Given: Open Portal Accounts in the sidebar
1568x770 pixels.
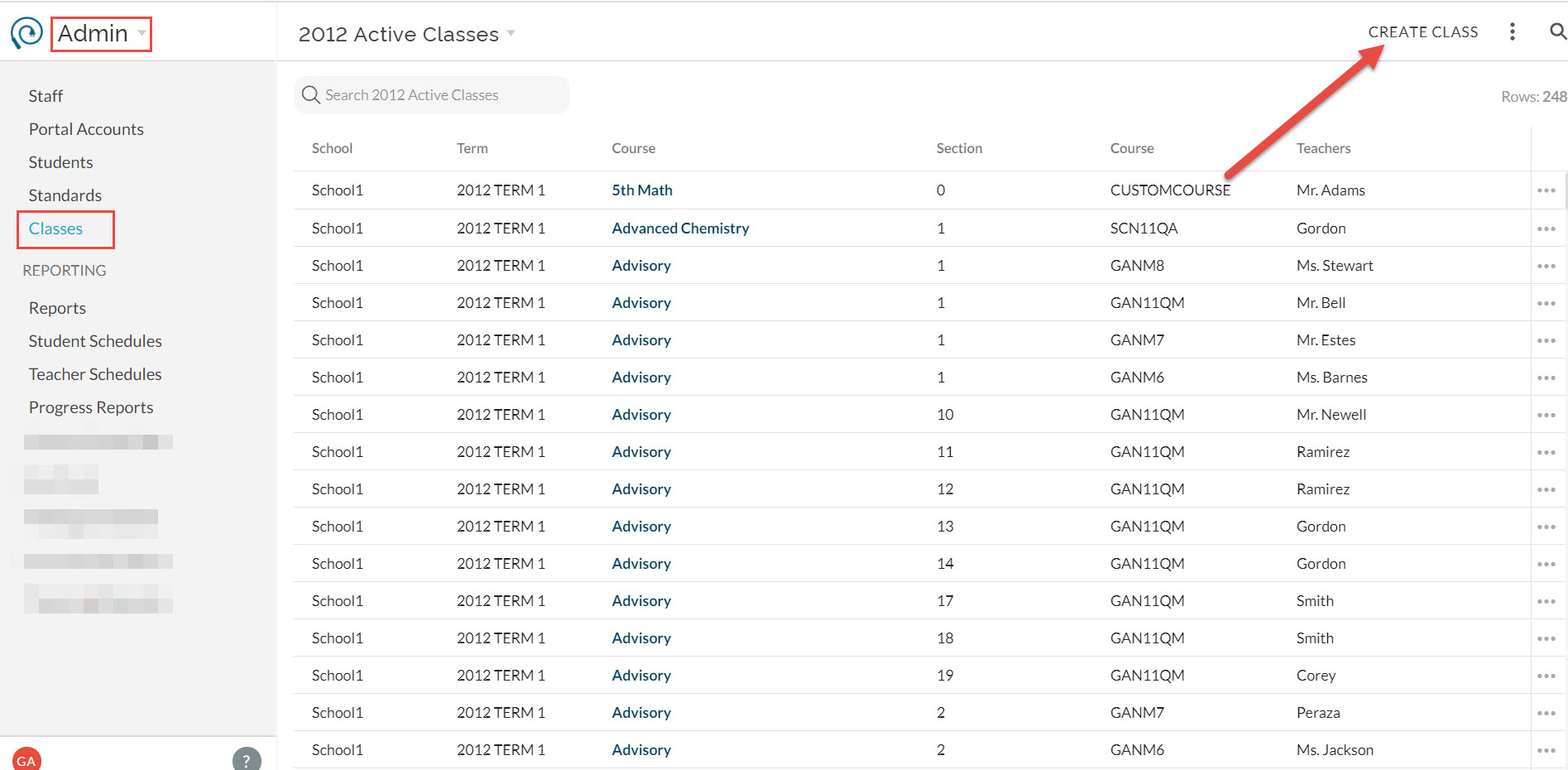Looking at the screenshot, I should click(x=86, y=129).
